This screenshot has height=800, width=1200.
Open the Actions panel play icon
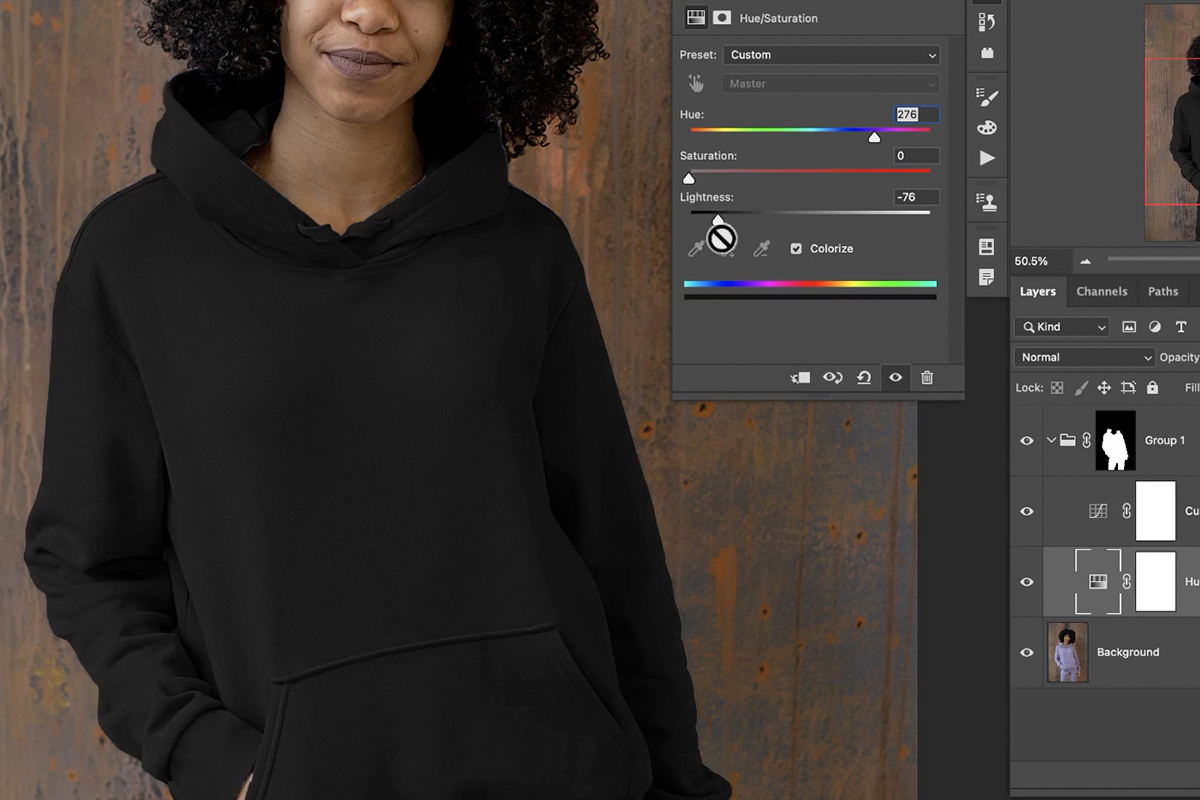[987, 157]
